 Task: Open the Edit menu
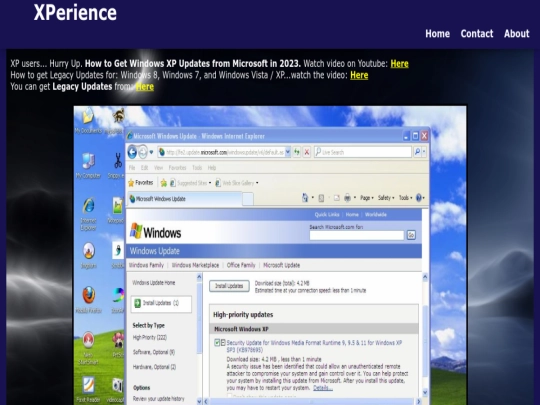144,168
